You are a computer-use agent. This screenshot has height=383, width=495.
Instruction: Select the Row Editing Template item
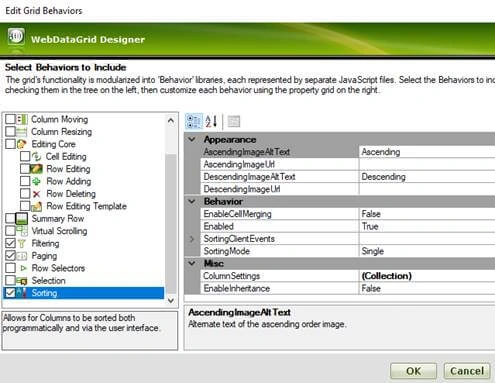[x=86, y=206]
